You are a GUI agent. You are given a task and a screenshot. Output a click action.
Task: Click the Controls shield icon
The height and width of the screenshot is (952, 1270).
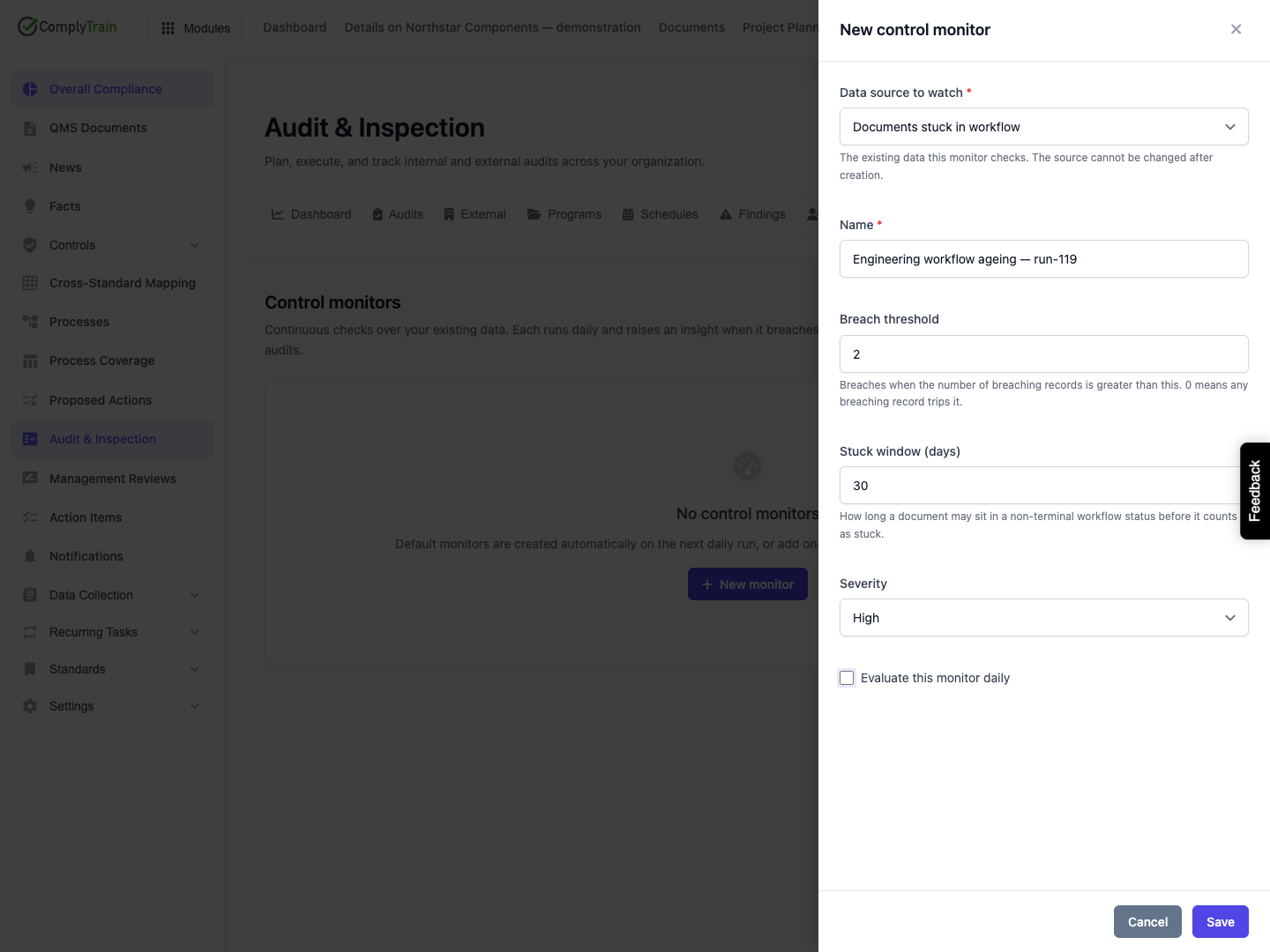click(30, 245)
